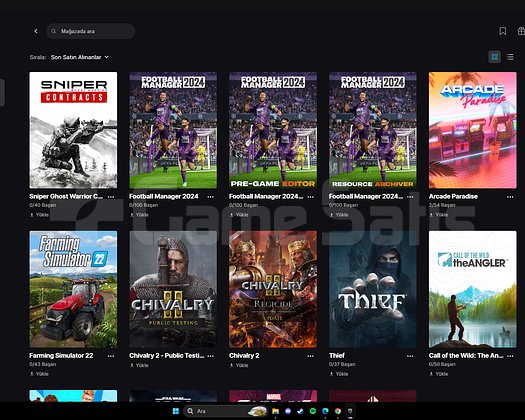Open the Arcade Paradise cover art
This screenshot has height=420, width=525.
[473, 130]
